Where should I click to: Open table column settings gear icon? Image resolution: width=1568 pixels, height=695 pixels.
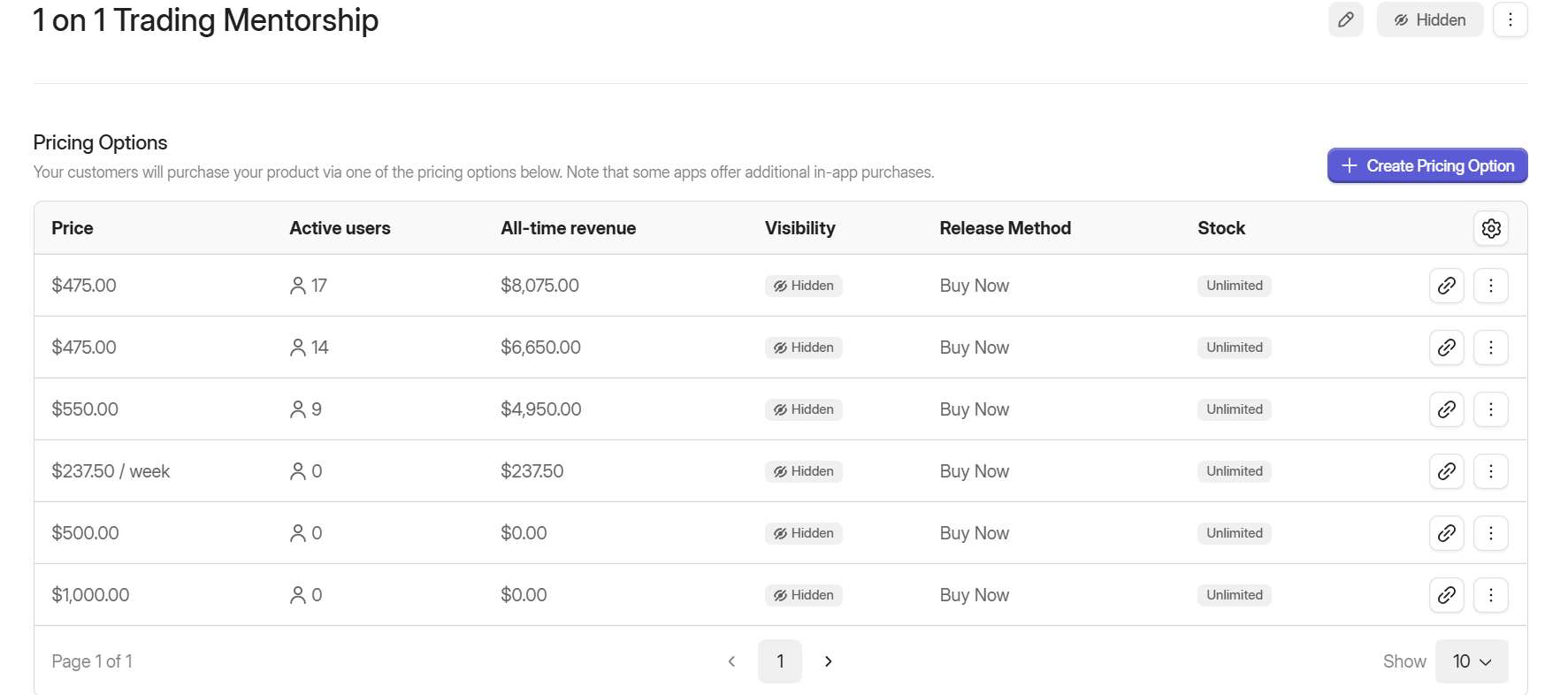click(x=1491, y=228)
